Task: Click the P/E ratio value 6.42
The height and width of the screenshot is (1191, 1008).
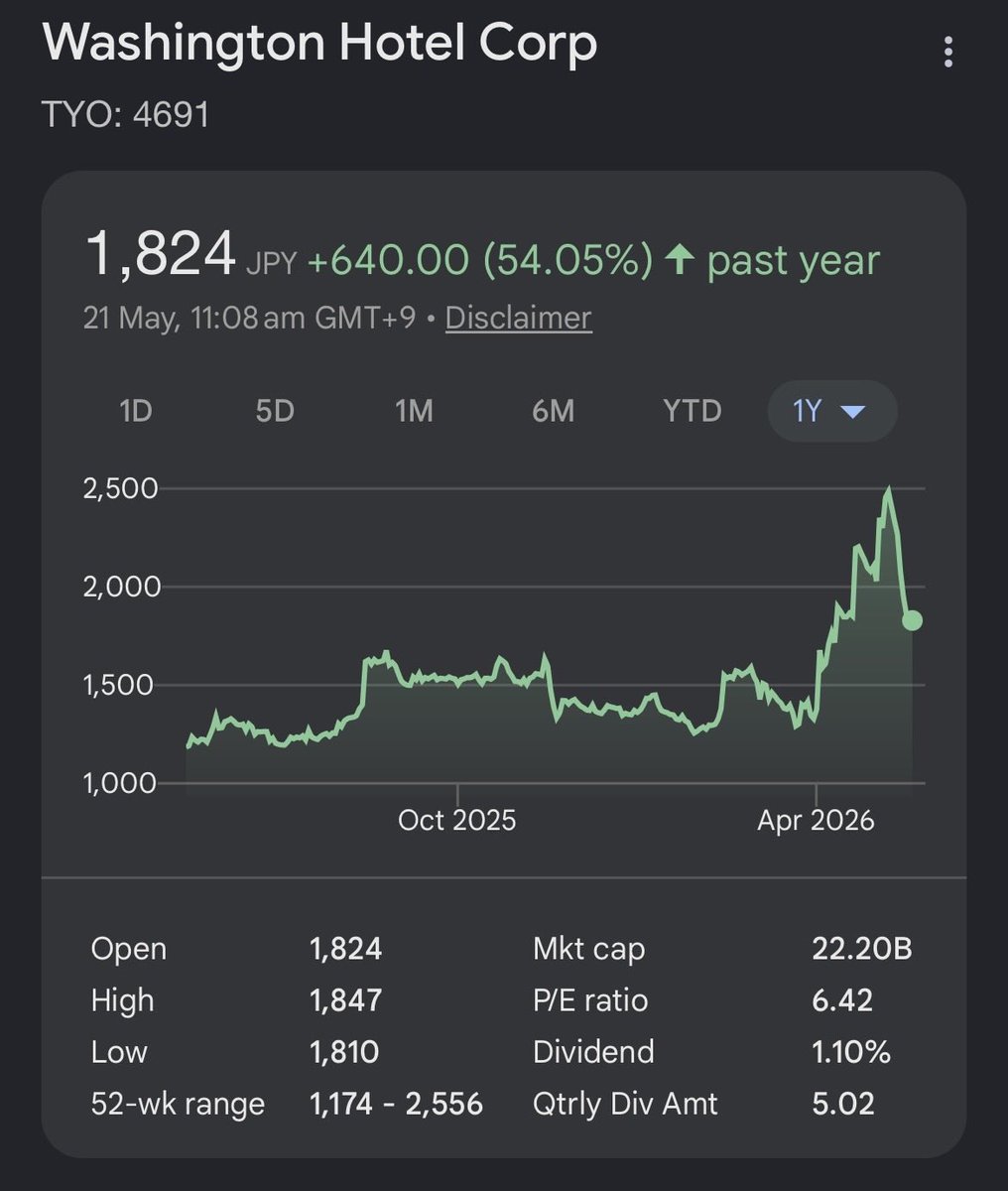Action: 842,1000
